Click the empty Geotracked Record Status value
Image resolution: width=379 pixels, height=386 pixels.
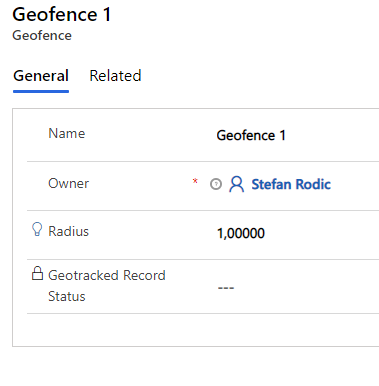[226, 288]
